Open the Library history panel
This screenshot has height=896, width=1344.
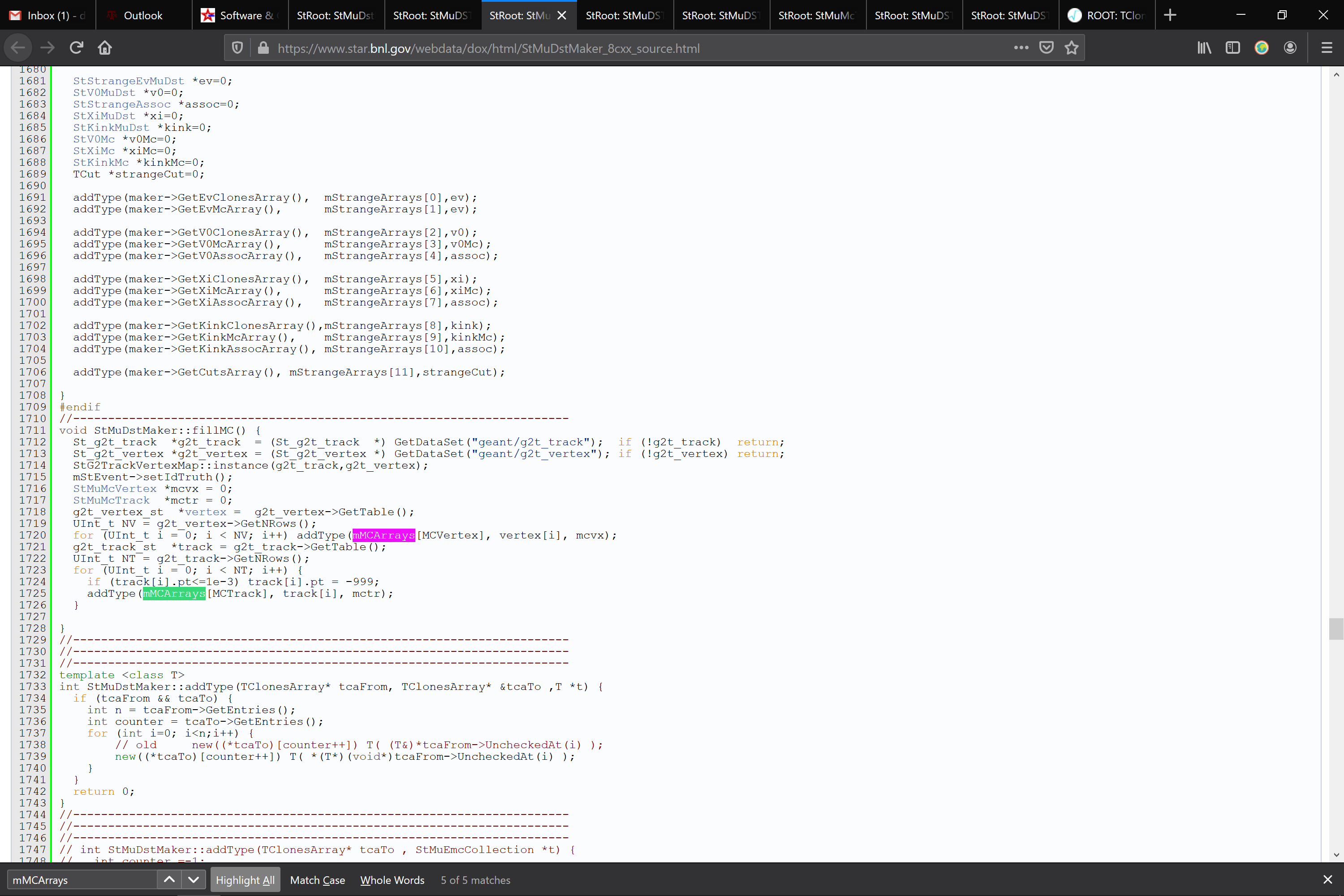(x=1204, y=48)
